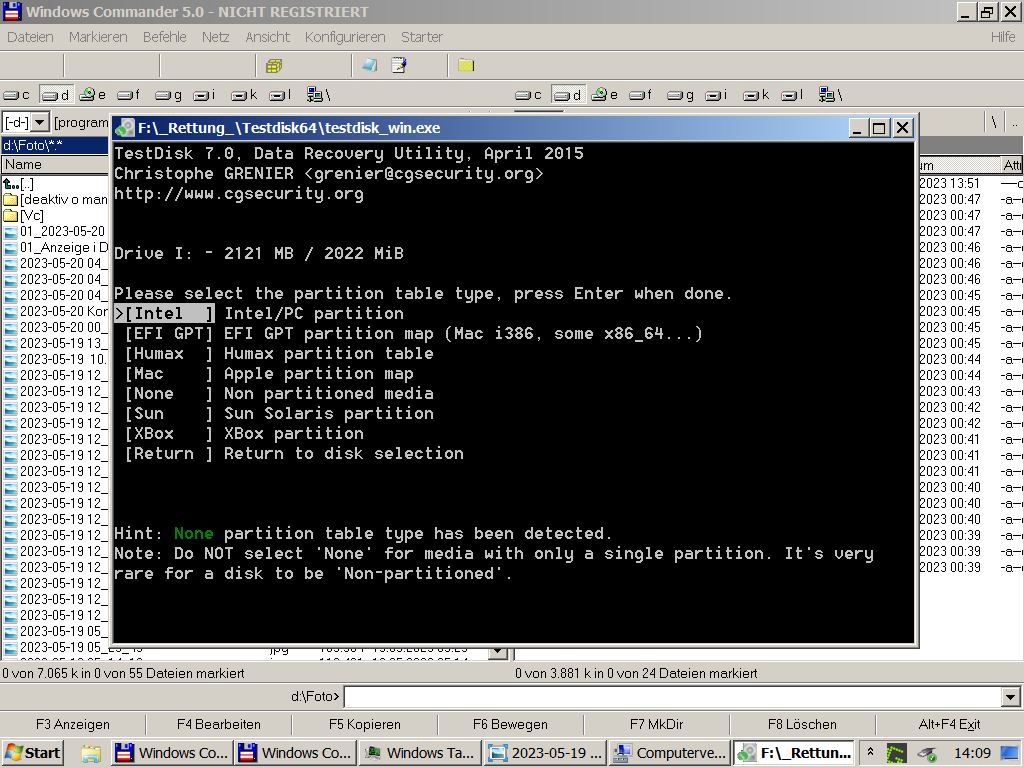This screenshot has height=768, width=1024.
Task: Switch right panel to drive l
Action: tap(792, 95)
